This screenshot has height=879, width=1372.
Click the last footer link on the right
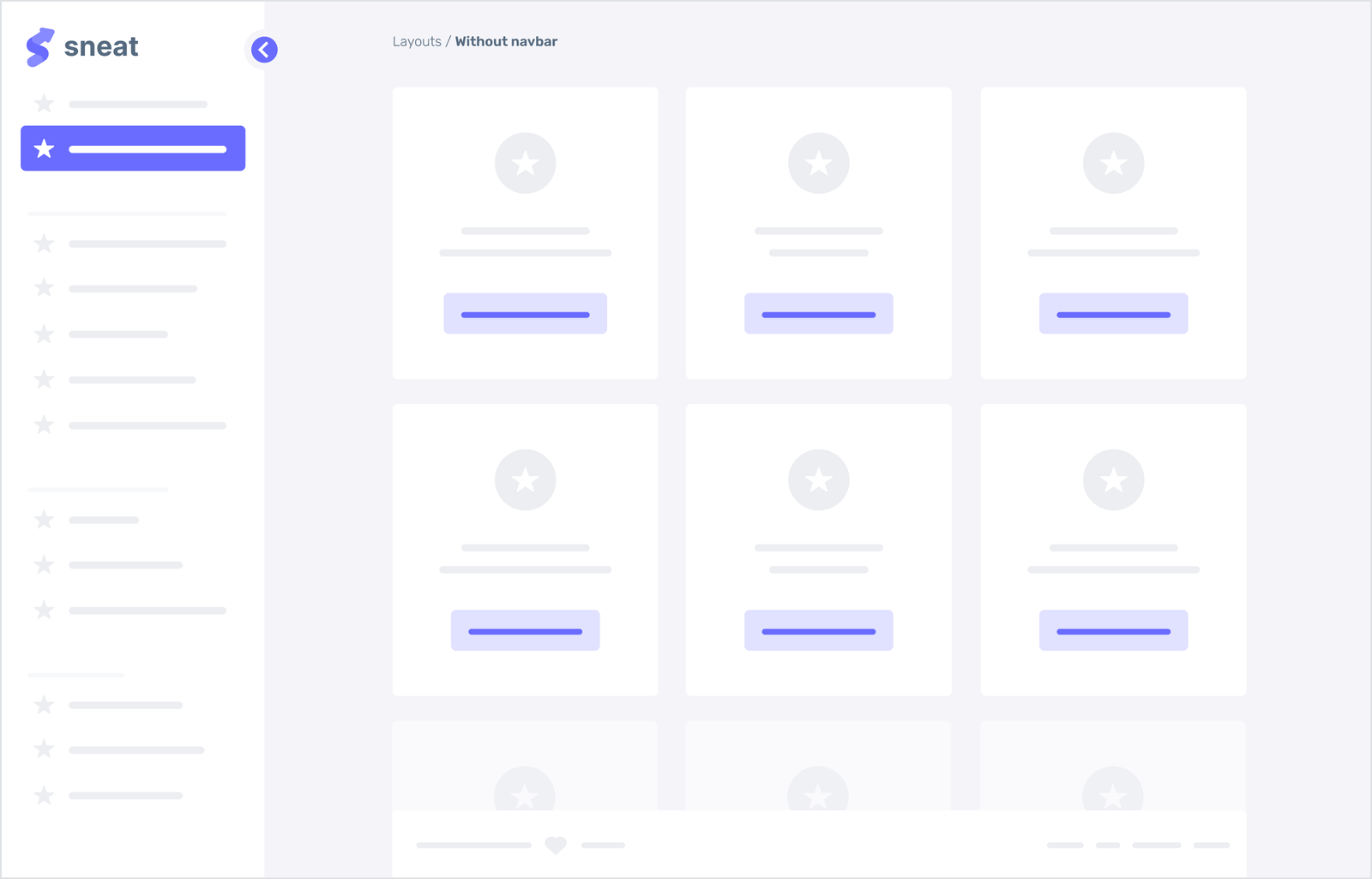[1212, 846]
